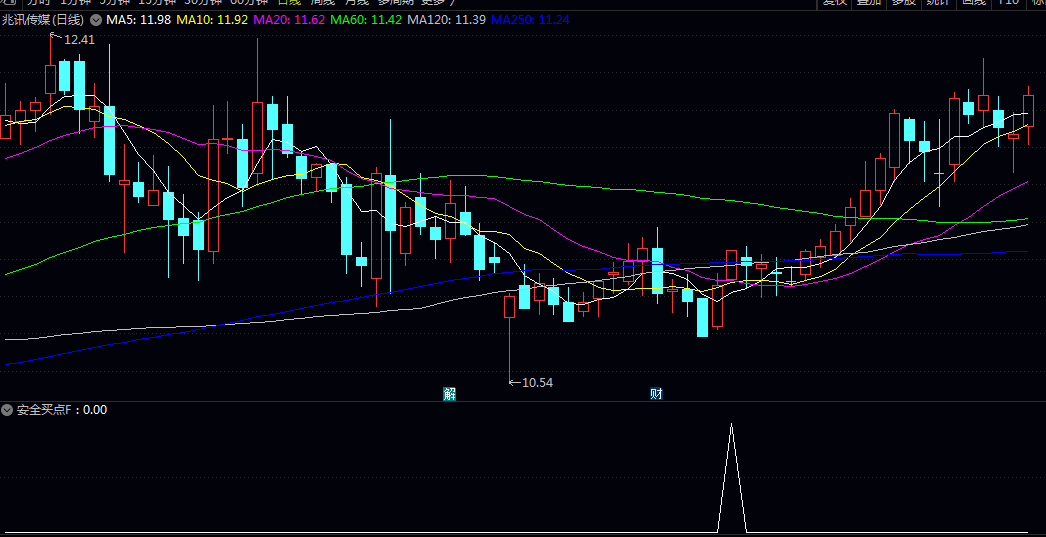Click the yellow MA10 indicator label

coord(212,20)
